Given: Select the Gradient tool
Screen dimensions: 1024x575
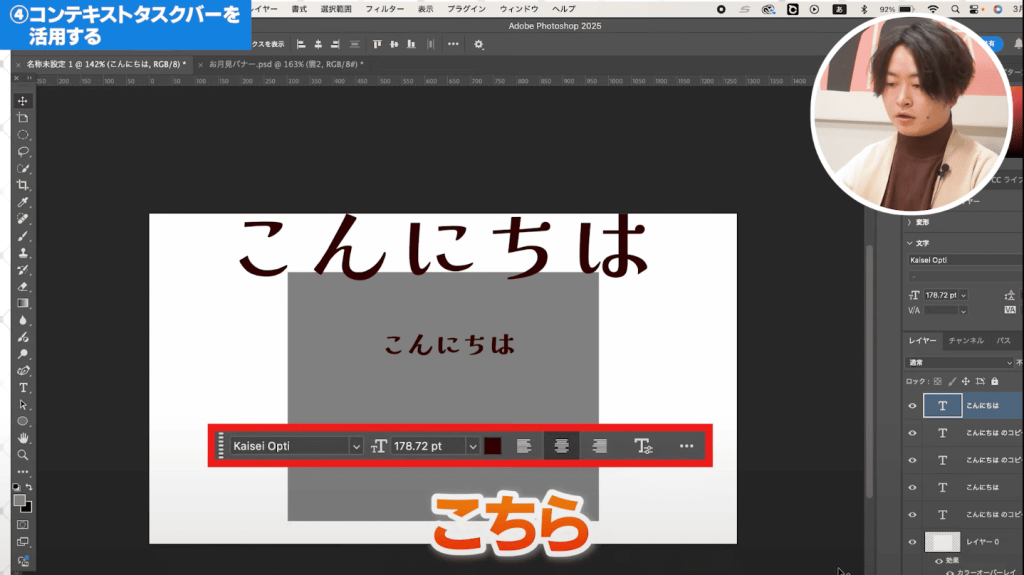Looking at the screenshot, I should 23,303.
